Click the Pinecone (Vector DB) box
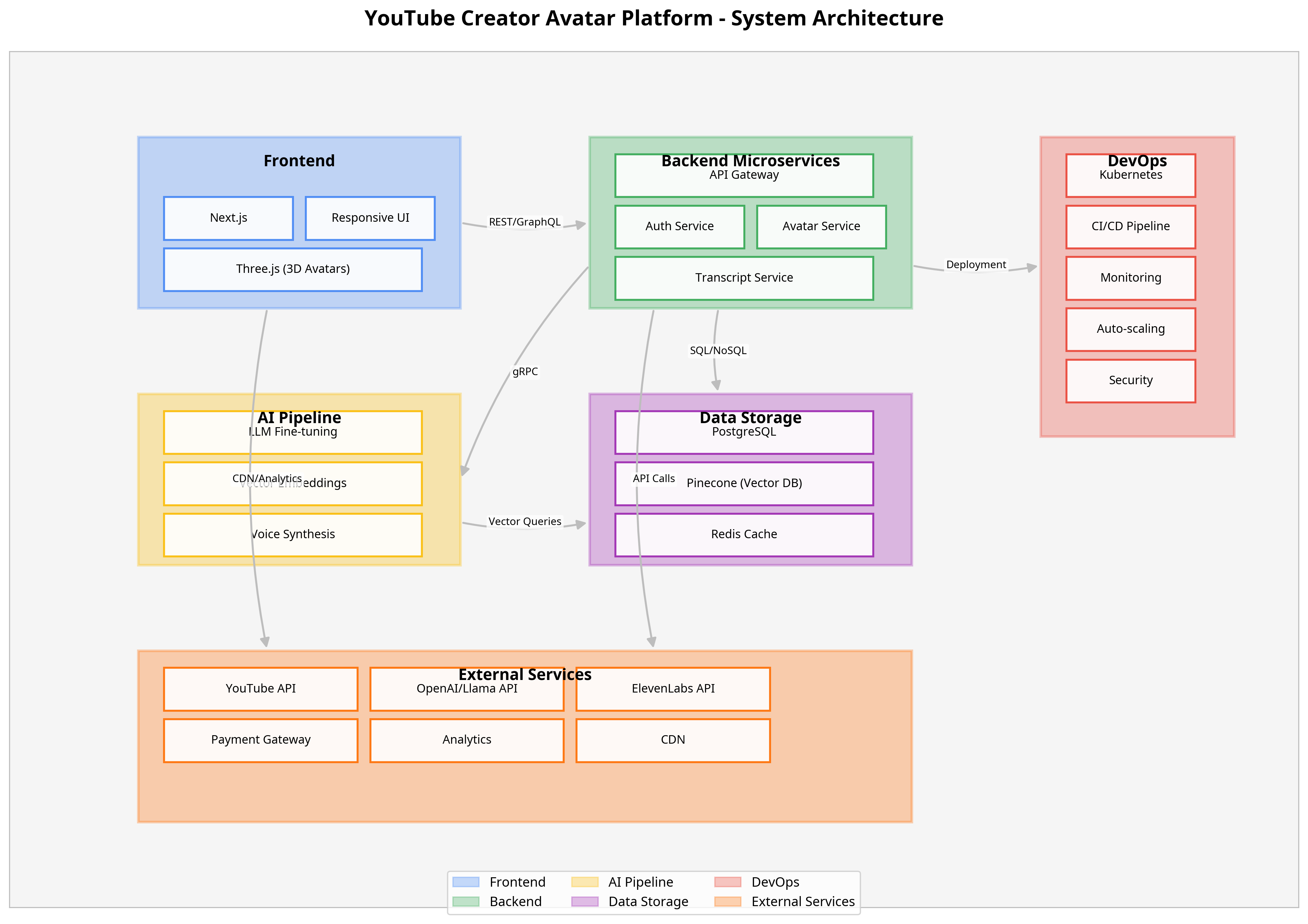1308x924 pixels. (744, 484)
